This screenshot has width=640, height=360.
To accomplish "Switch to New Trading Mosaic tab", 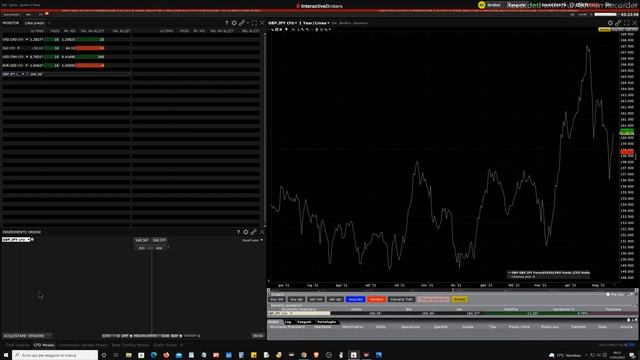I will pos(130,345).
